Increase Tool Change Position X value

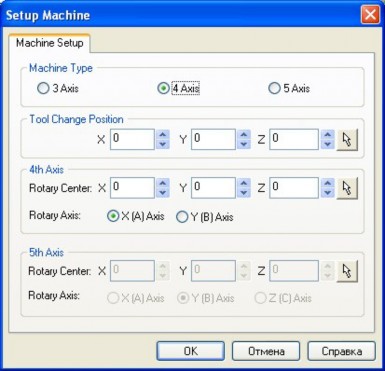[163, 135]
